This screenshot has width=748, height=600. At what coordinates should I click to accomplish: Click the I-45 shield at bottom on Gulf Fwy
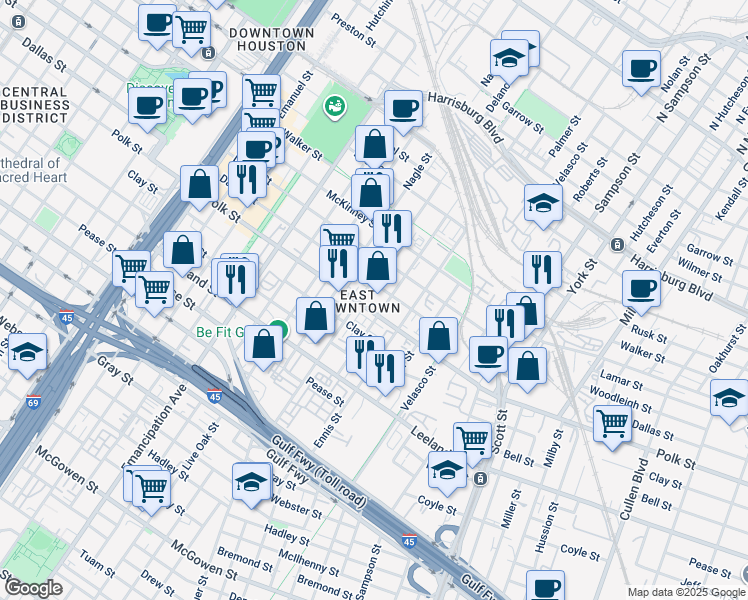pos(409,540)
